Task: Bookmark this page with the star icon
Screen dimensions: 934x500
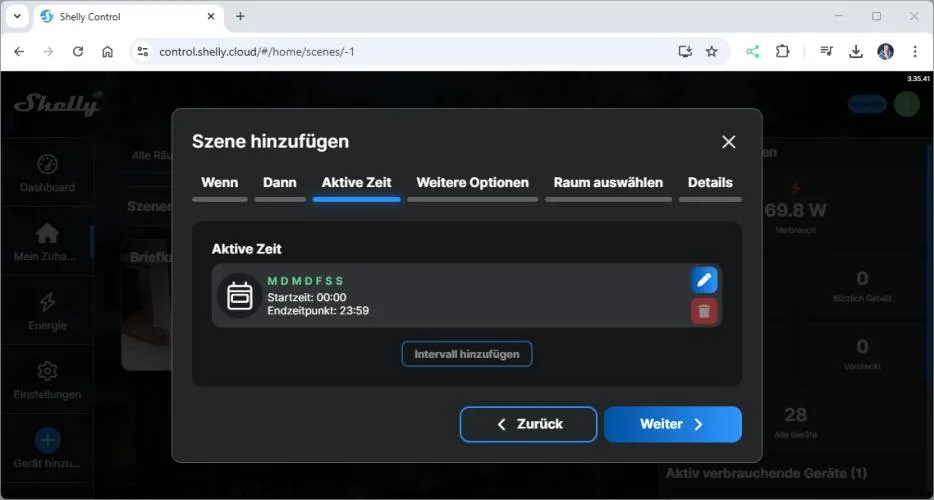Action: (712, 51)
